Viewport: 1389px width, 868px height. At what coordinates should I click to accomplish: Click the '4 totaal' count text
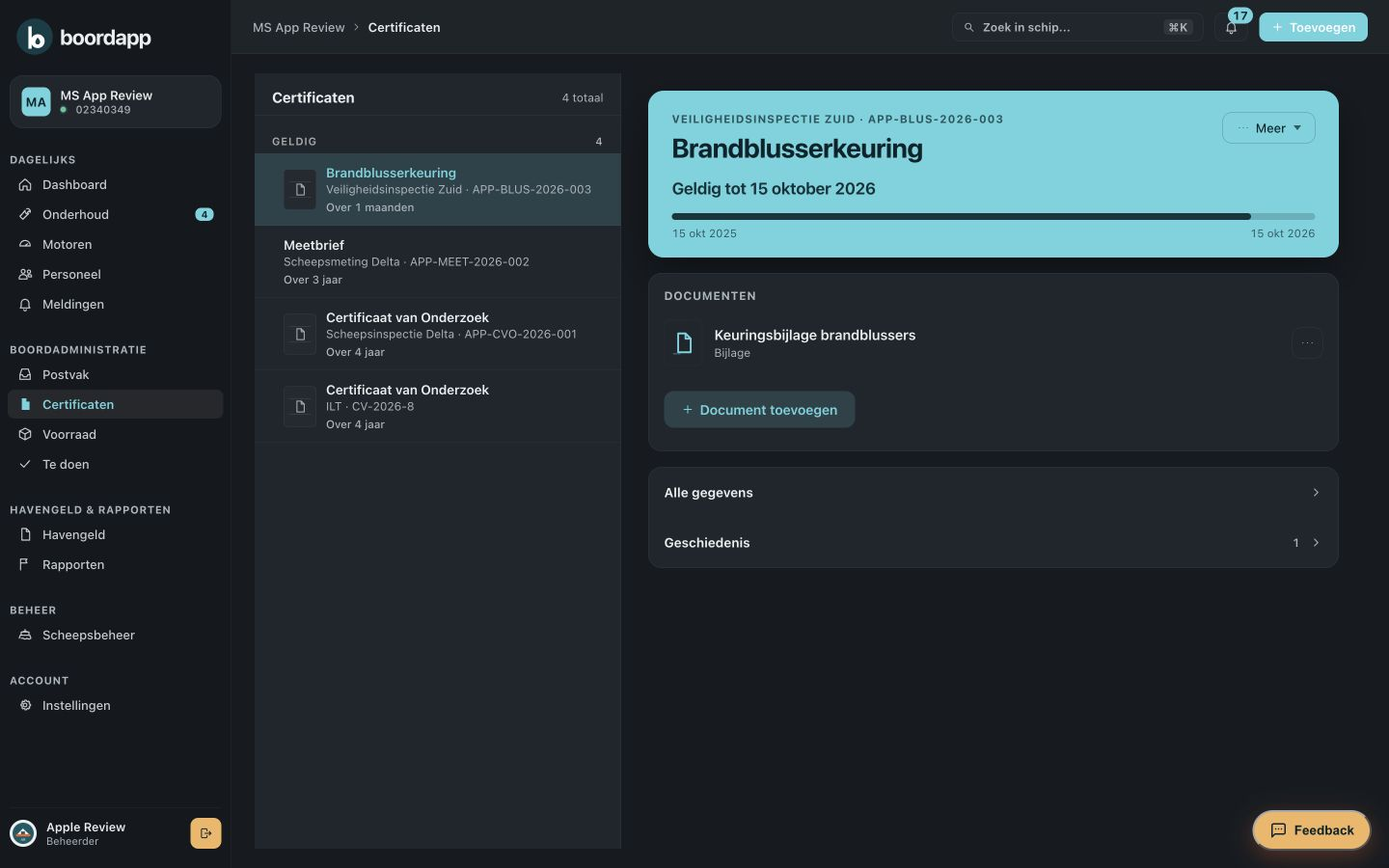583,98
